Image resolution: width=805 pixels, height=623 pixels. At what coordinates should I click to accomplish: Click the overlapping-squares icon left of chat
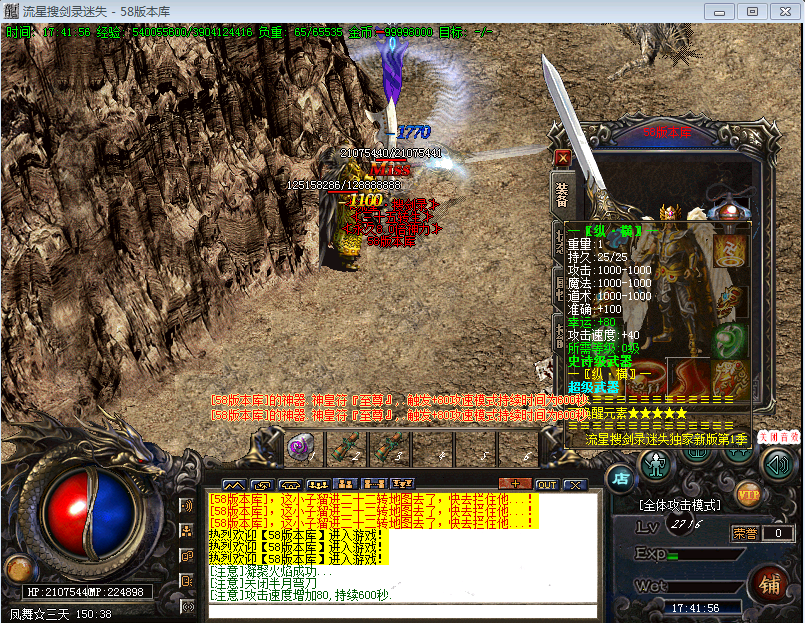click(187, 556)
